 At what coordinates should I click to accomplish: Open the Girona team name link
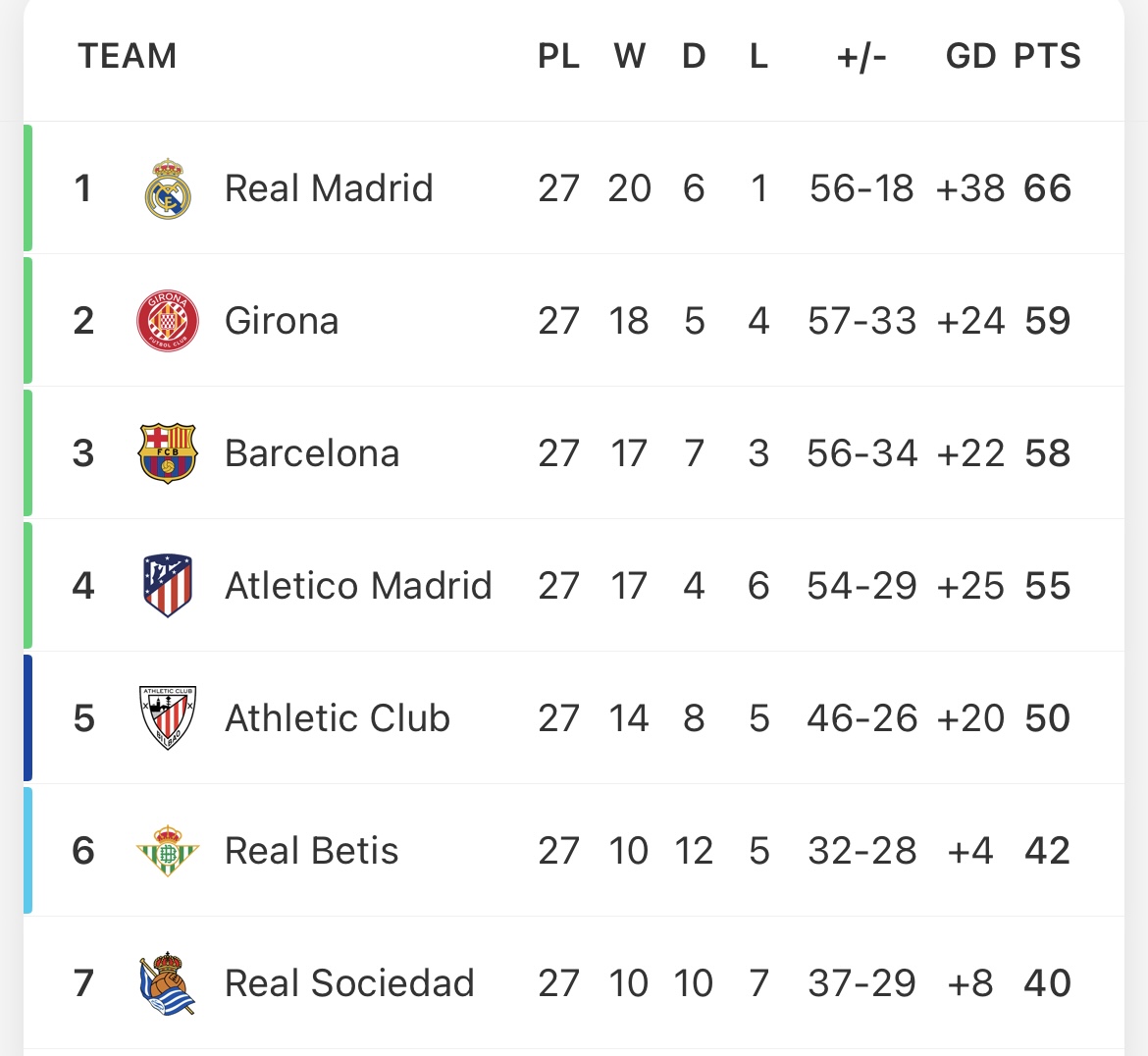click(282, 321)
